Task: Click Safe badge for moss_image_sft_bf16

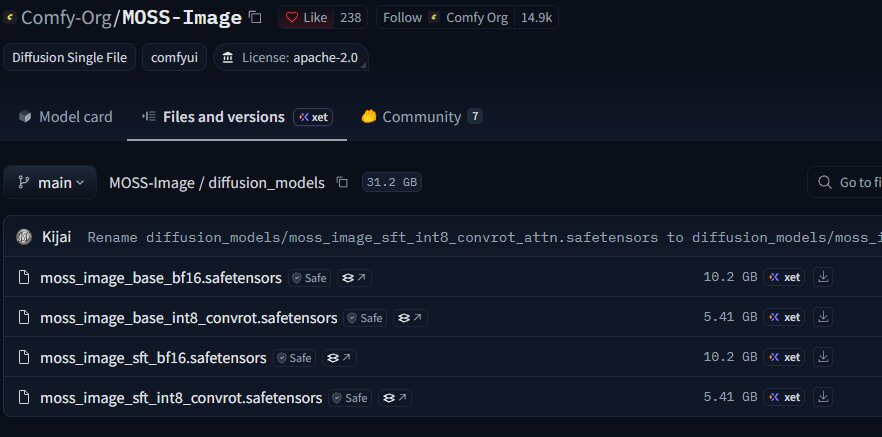Action: pos(294,358)
